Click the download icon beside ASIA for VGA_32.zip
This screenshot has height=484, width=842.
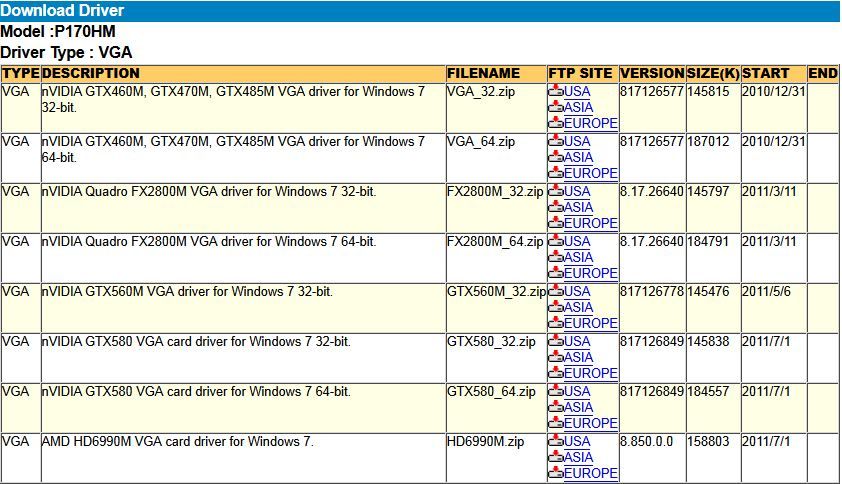click(x=555, y=107)
